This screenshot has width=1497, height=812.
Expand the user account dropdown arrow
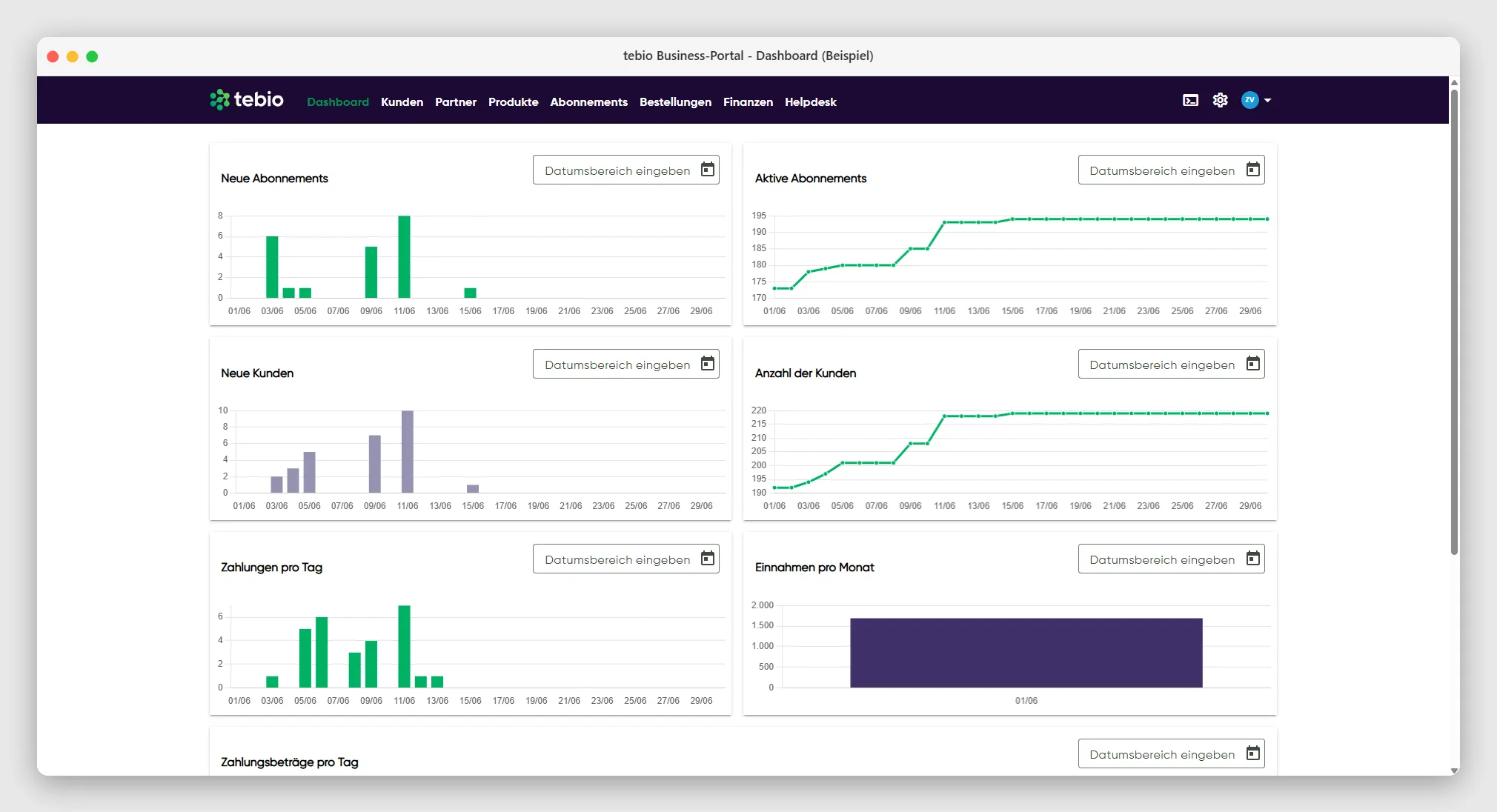pos(1267,100)
